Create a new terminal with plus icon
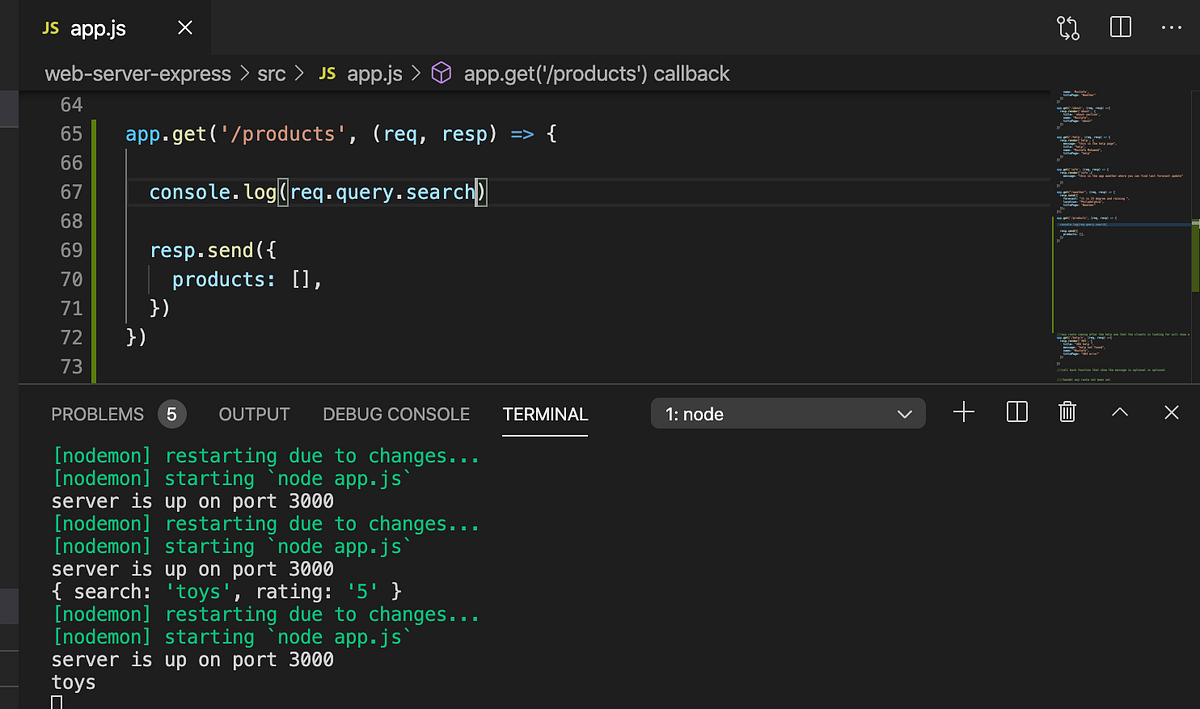Viewport: 1200px width, 709px height. coord(964,412)
